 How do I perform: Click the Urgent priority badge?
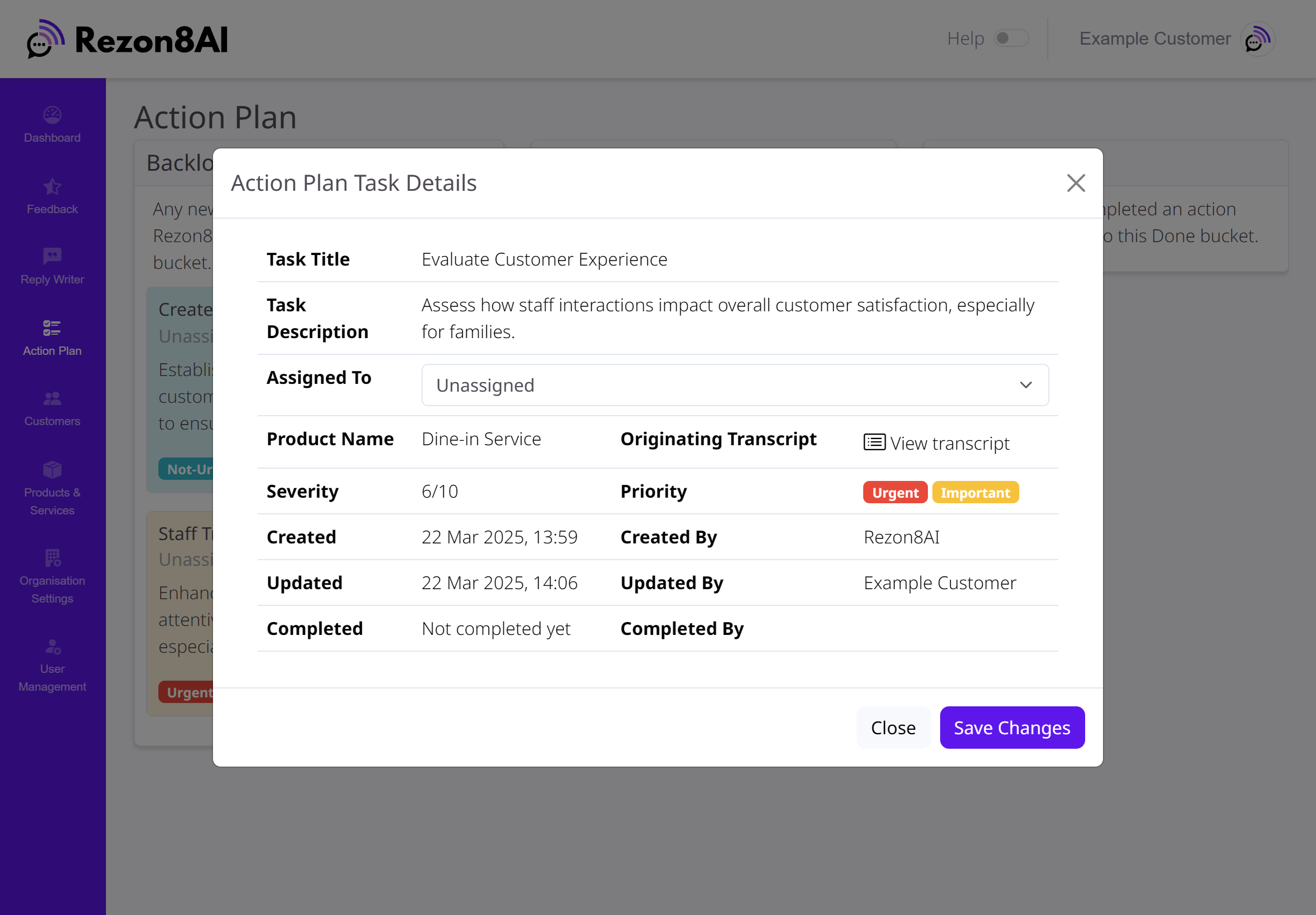click(894, 492)
